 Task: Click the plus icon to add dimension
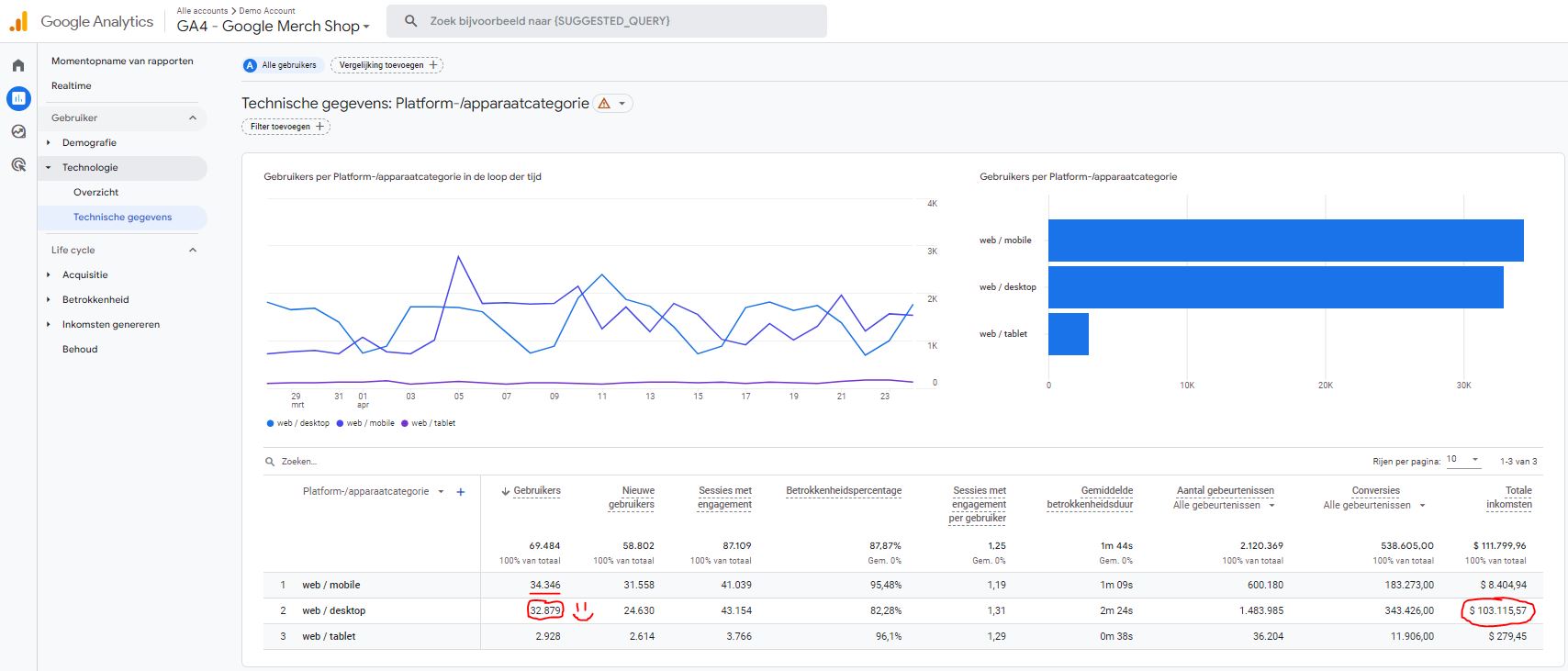pyautogui.click(x=461, y=492)
